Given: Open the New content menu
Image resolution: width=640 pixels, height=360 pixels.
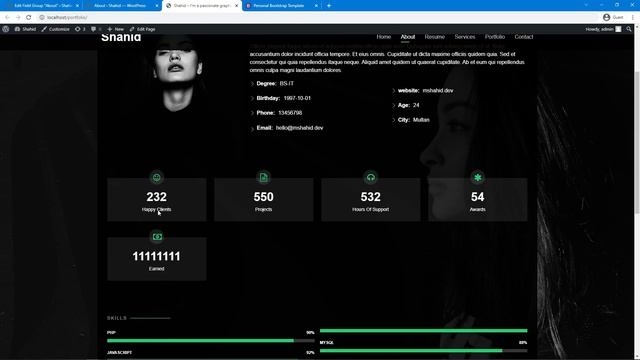Looking at the screenshot, I should click(116, 29).
